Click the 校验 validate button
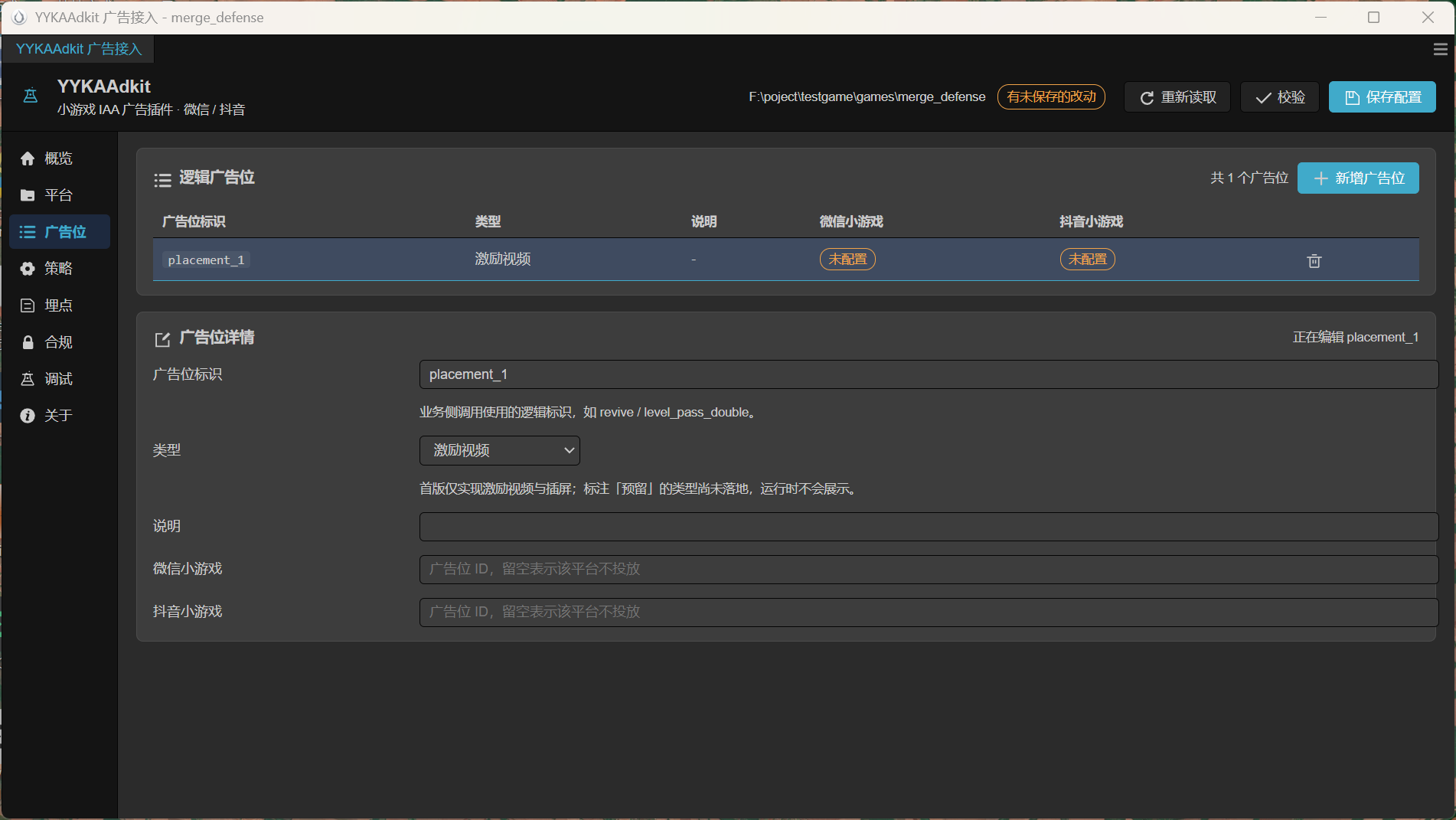The height and width of the screenshot is (820, 1456). point(1280,97)
